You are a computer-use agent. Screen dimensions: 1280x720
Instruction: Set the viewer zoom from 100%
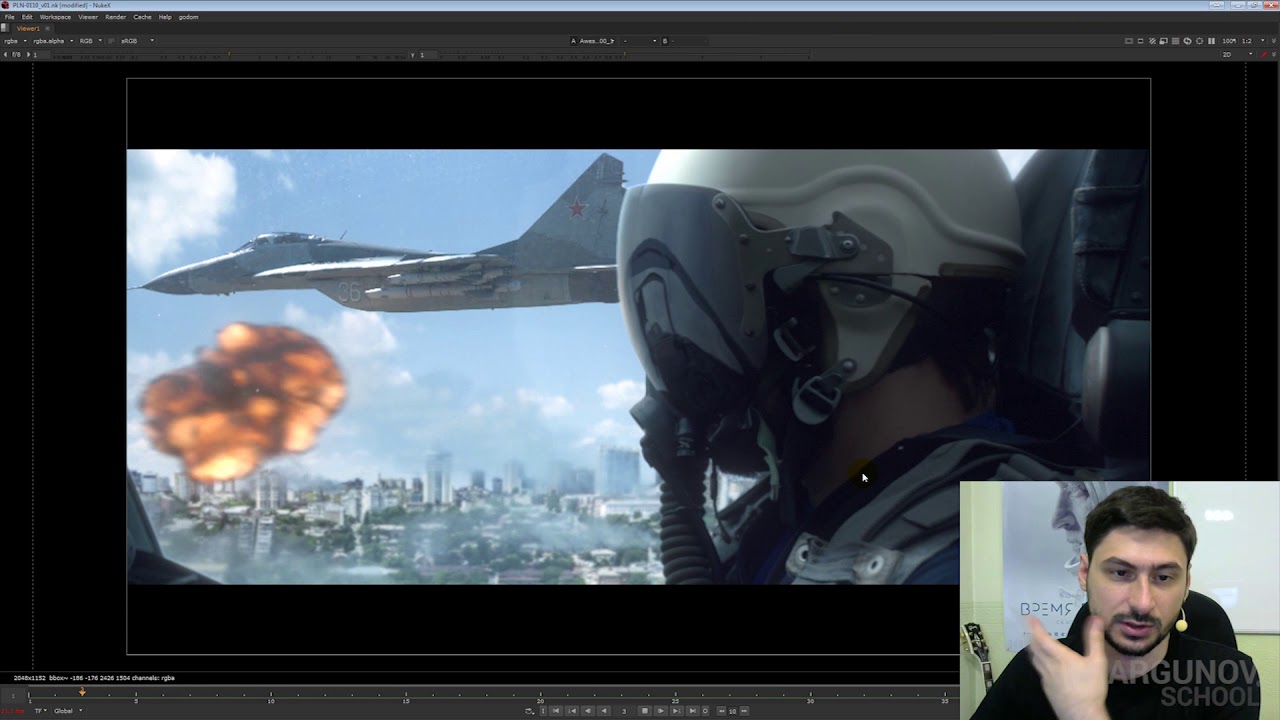1229,41
